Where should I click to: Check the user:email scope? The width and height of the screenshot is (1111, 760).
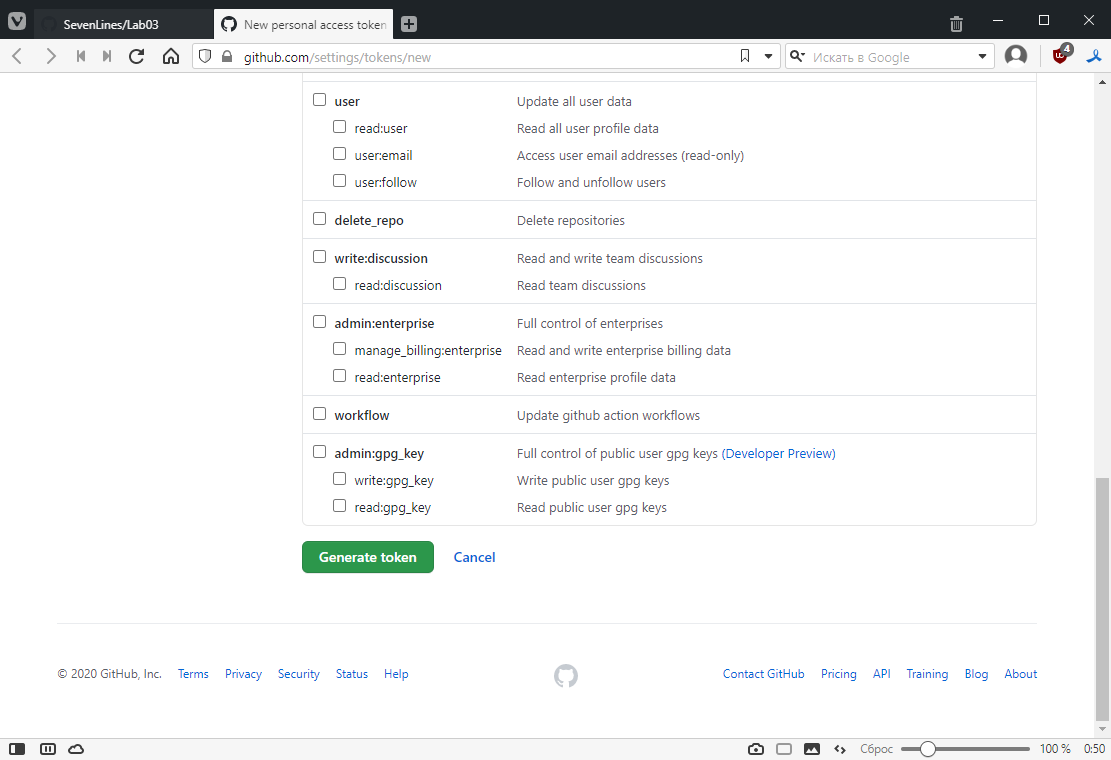pyautogui.click(x=339, y=154)
